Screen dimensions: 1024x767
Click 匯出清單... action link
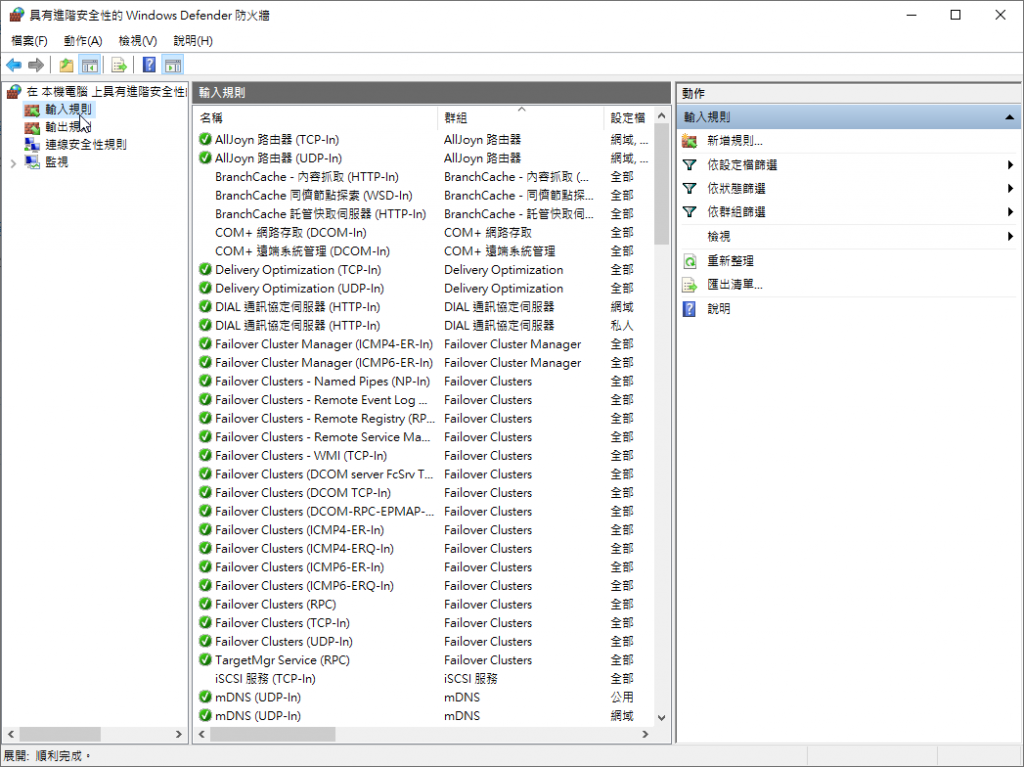(x=735, y=284)
